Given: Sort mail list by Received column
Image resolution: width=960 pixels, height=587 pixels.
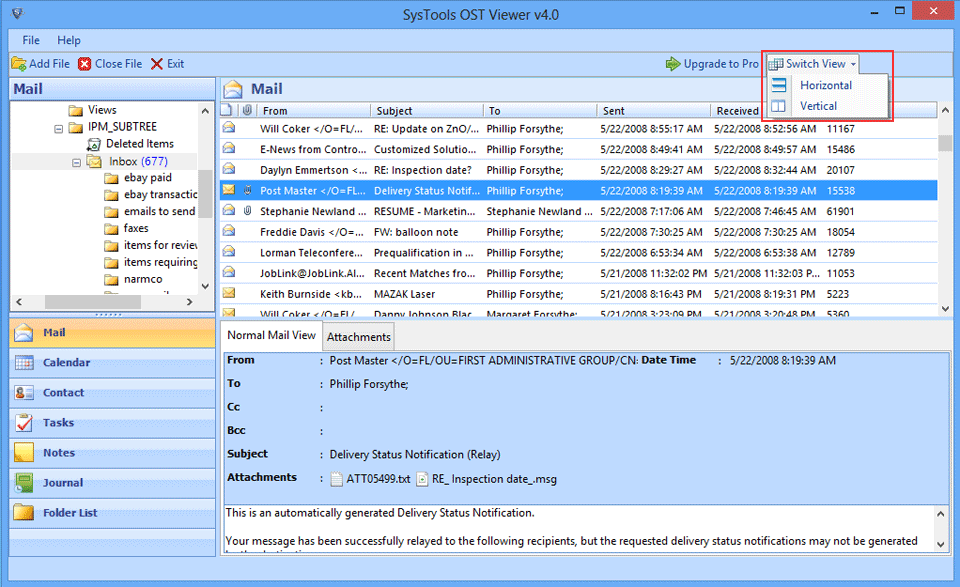Looking at the screenshot, I should (x=737, y=111).
